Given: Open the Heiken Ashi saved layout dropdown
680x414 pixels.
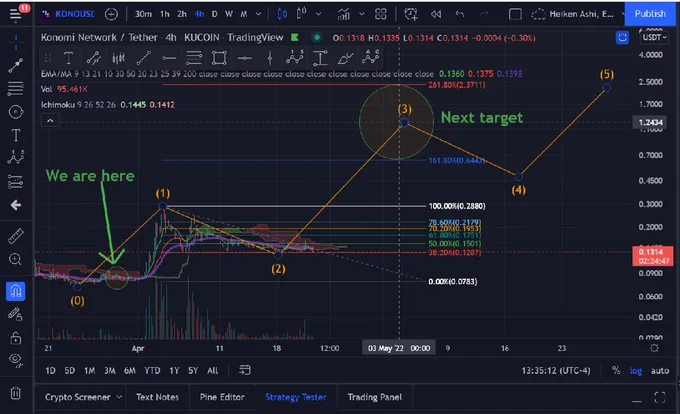Looking at the screenshot, I should [577, 14].
